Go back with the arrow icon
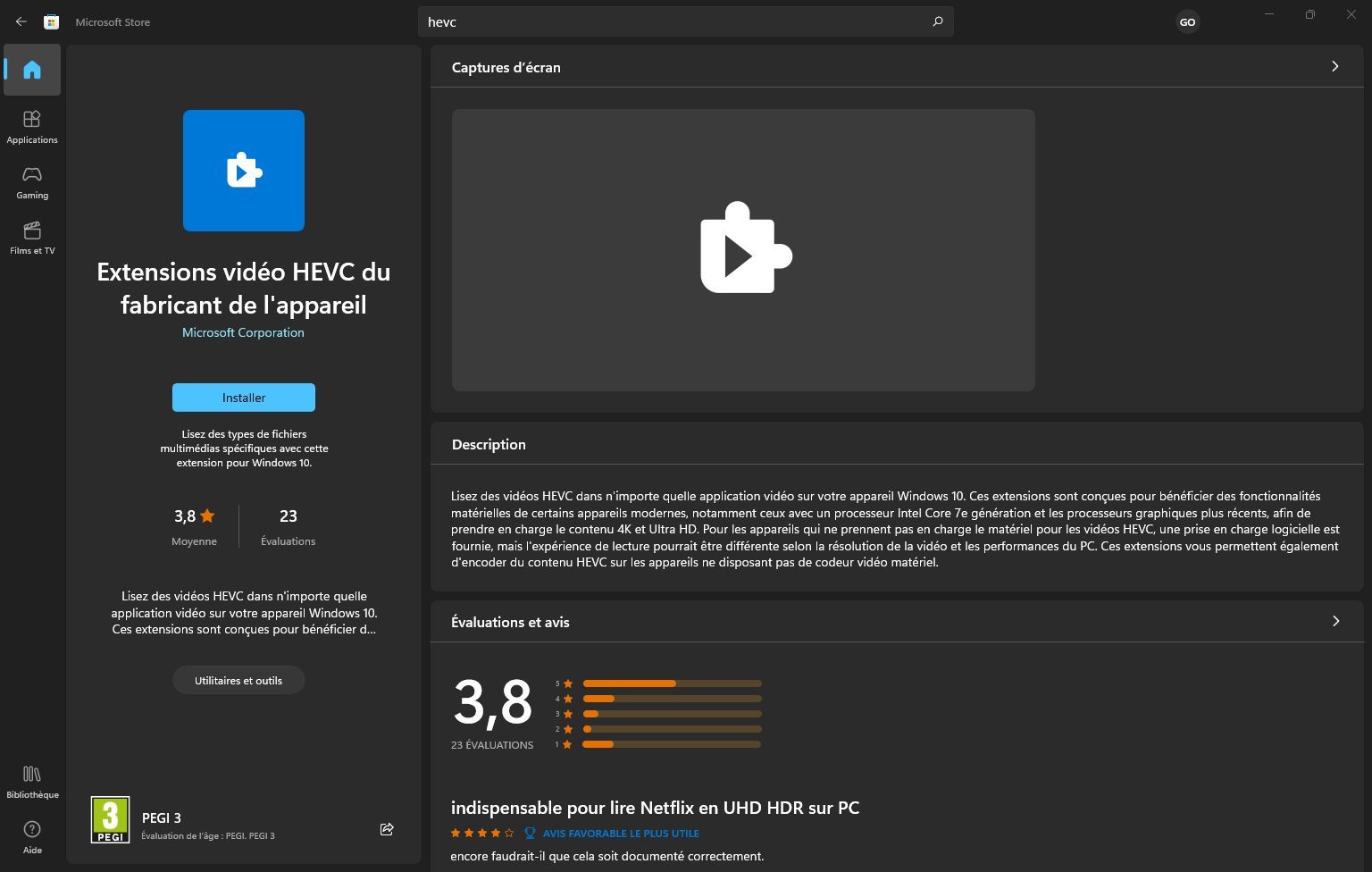This screenshot has width=1372, height=872. tap(21, 21)
